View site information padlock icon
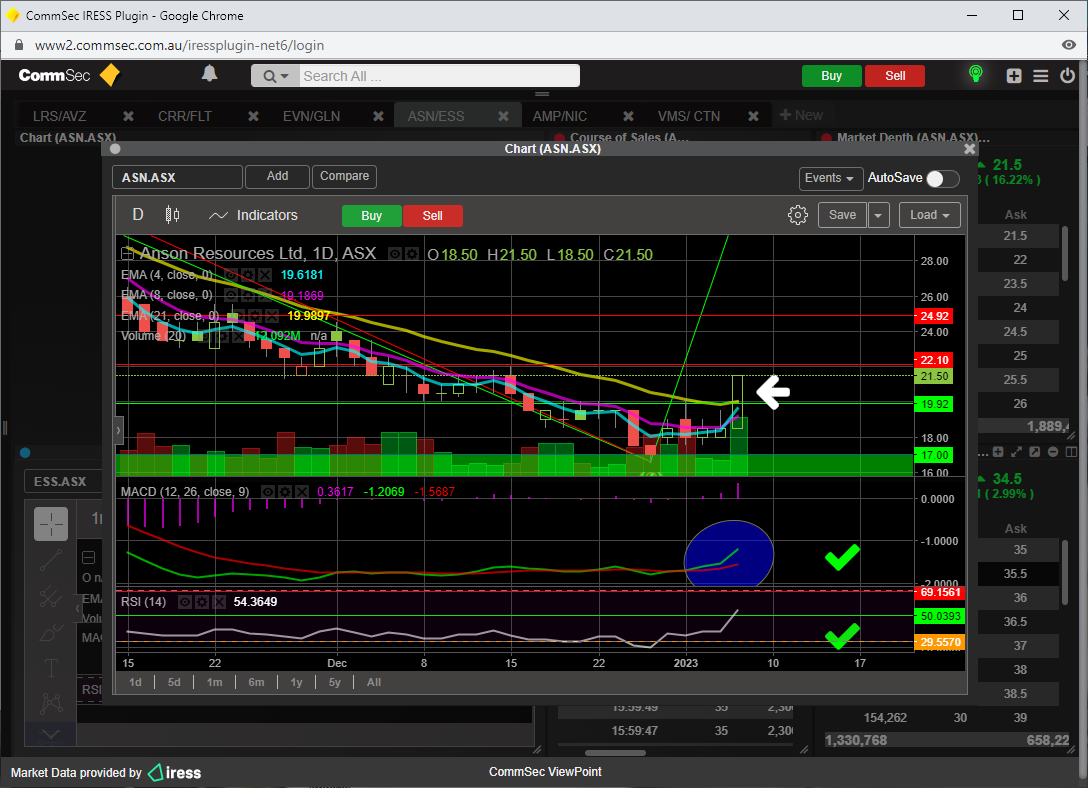 click(x=19, y=45)
